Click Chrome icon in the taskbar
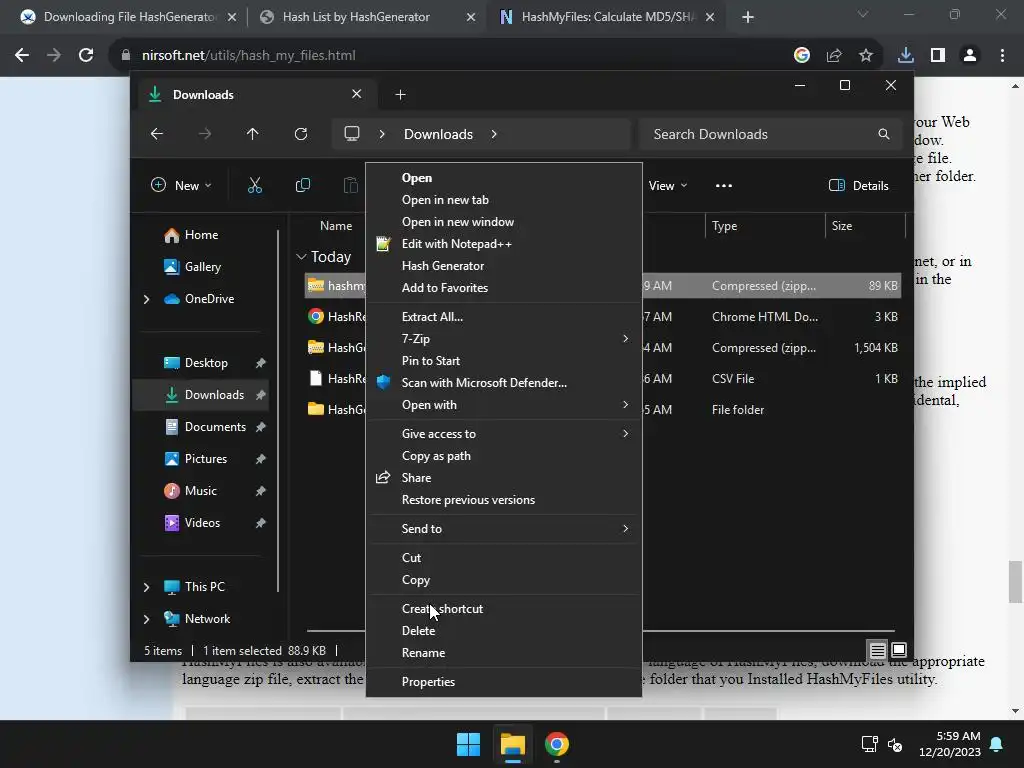Screen dimensions: 1024x768 (557, 744)
